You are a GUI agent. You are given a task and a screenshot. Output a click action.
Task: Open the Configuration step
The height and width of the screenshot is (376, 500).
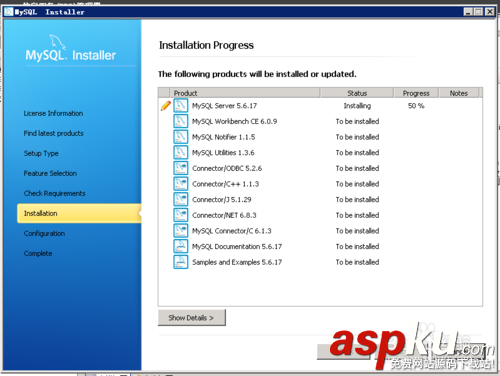[44, 233]
